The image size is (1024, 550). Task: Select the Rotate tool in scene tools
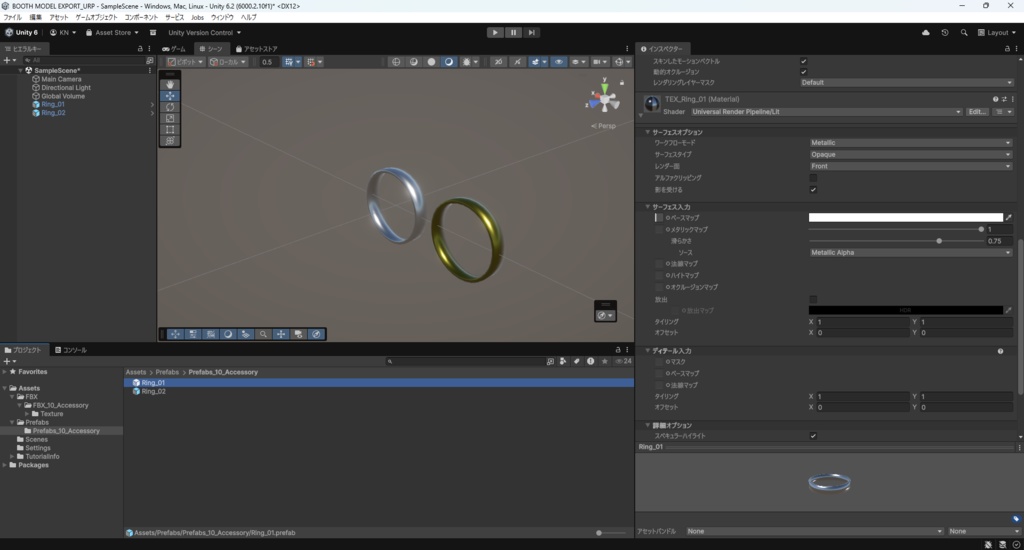170,106
